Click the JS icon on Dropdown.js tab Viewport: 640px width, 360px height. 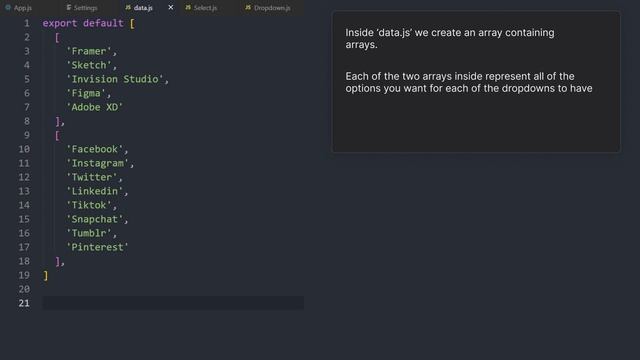248,7
